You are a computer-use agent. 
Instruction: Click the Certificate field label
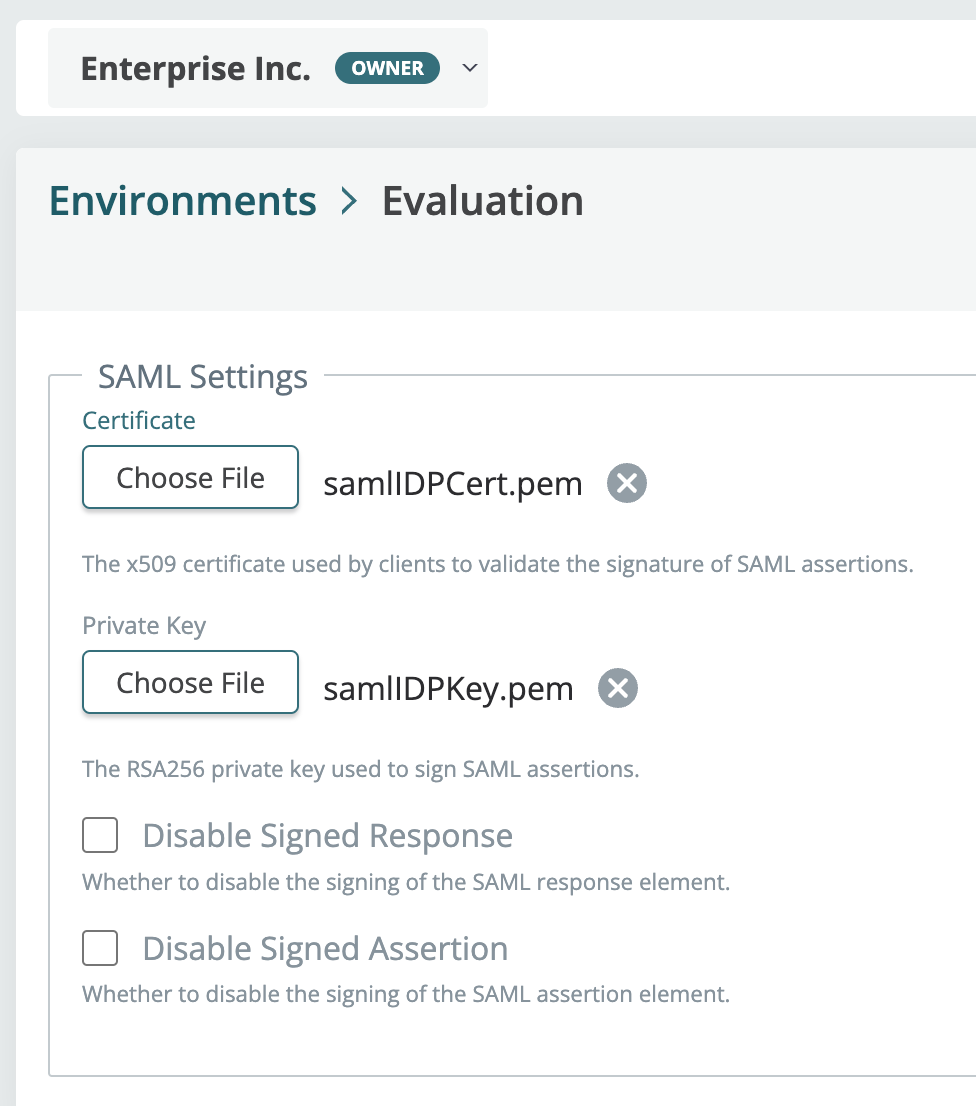coord(139,420)
